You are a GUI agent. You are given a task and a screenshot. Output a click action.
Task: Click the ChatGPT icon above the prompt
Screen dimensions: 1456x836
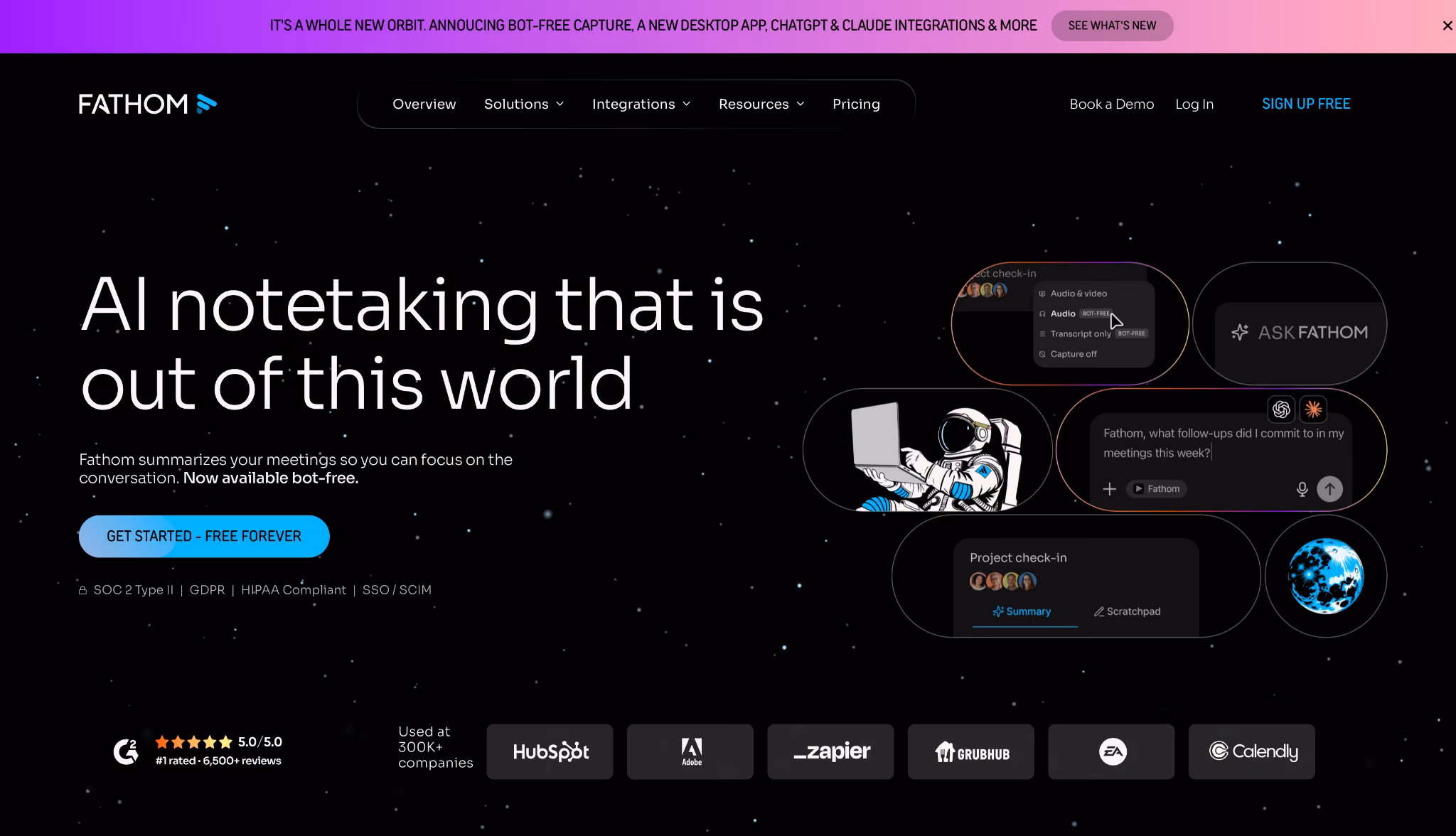click(x=1281, y=409)
